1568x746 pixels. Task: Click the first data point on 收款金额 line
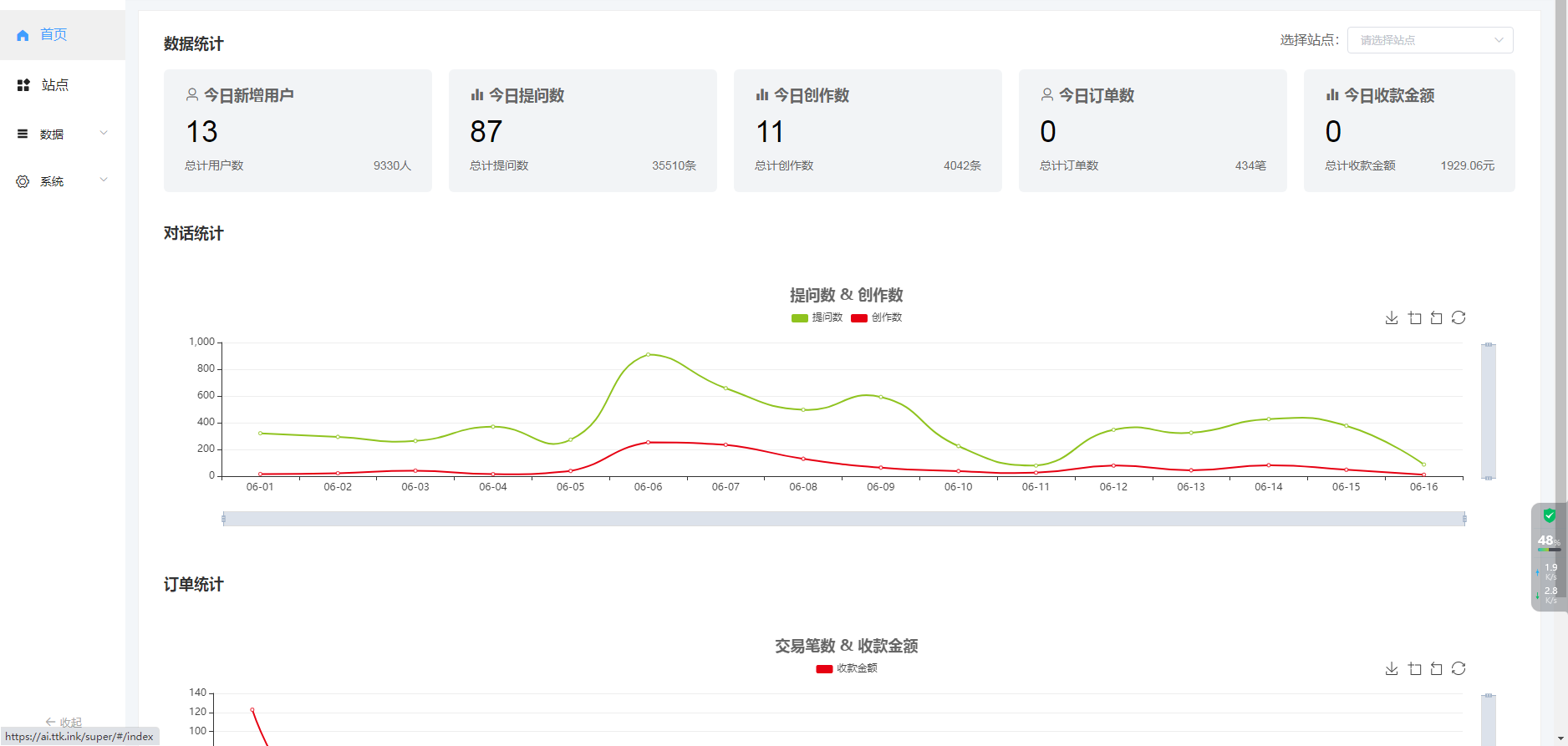click(x=252, y=710)
